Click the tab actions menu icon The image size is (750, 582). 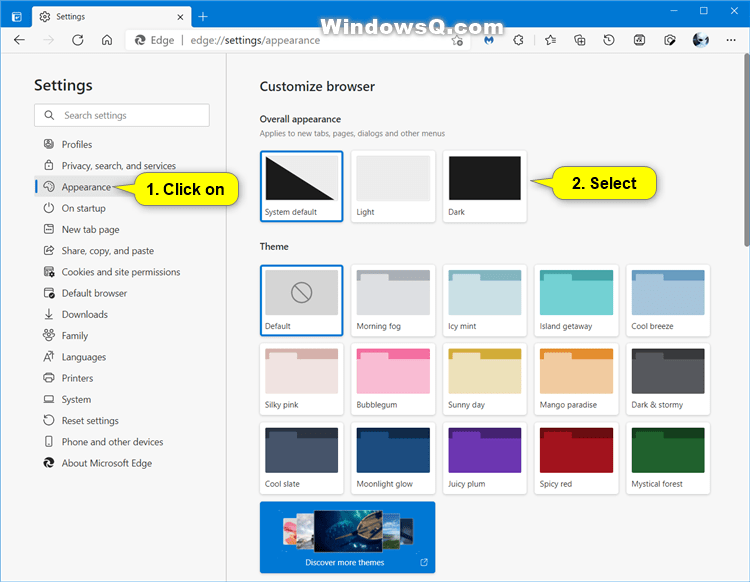[17, 17]
